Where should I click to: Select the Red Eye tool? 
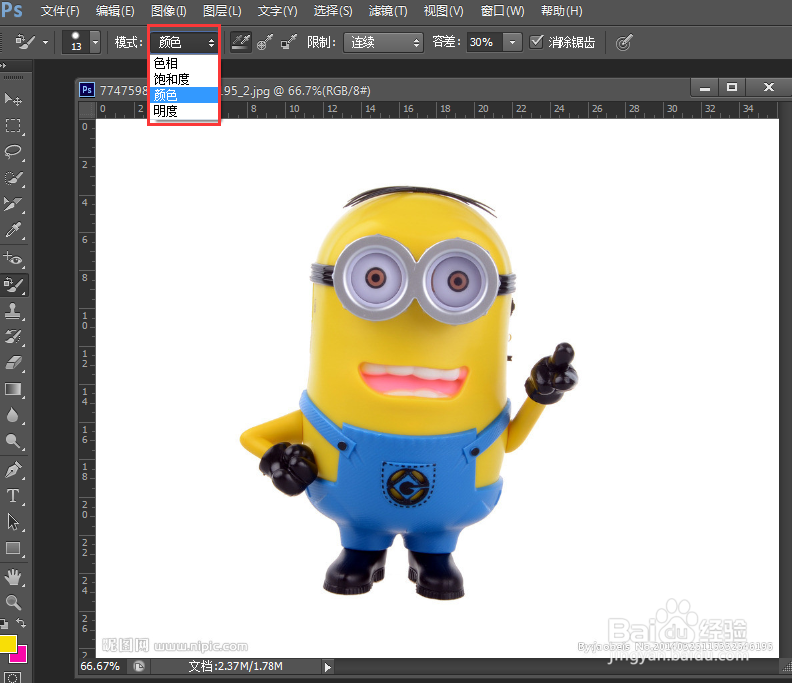tap(13, 259)
